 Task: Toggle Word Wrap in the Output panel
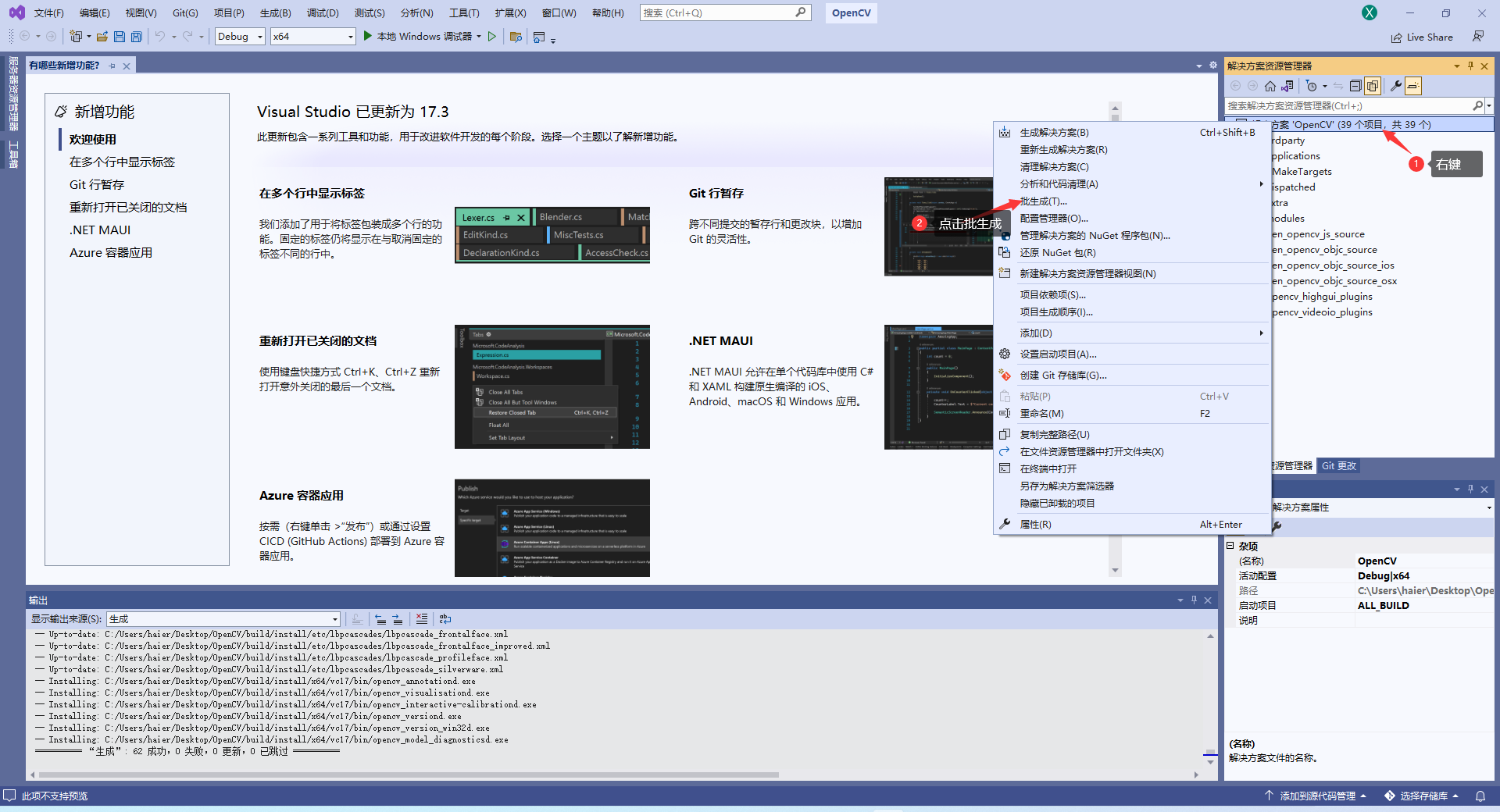[x=445, y=619]
